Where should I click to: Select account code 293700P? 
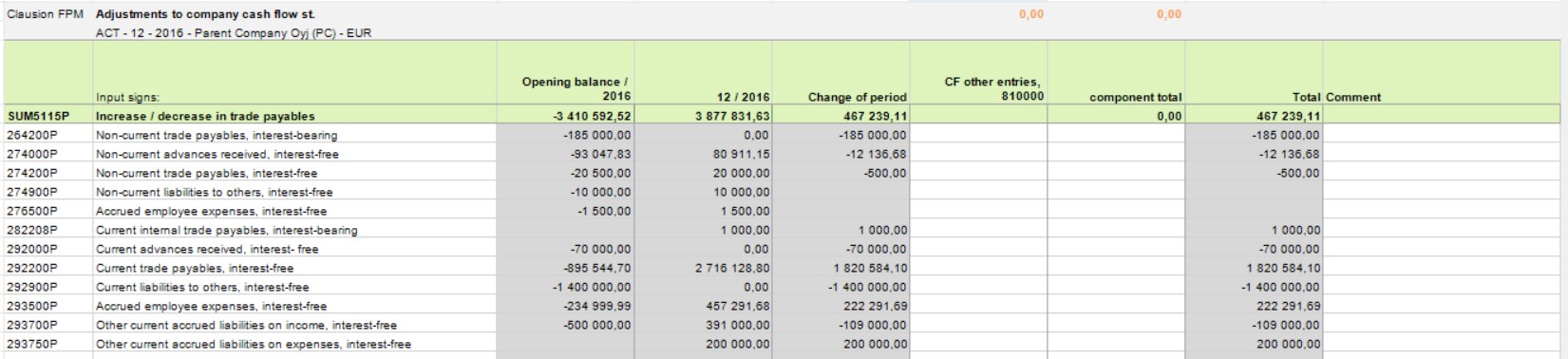(x=32, y=325)
